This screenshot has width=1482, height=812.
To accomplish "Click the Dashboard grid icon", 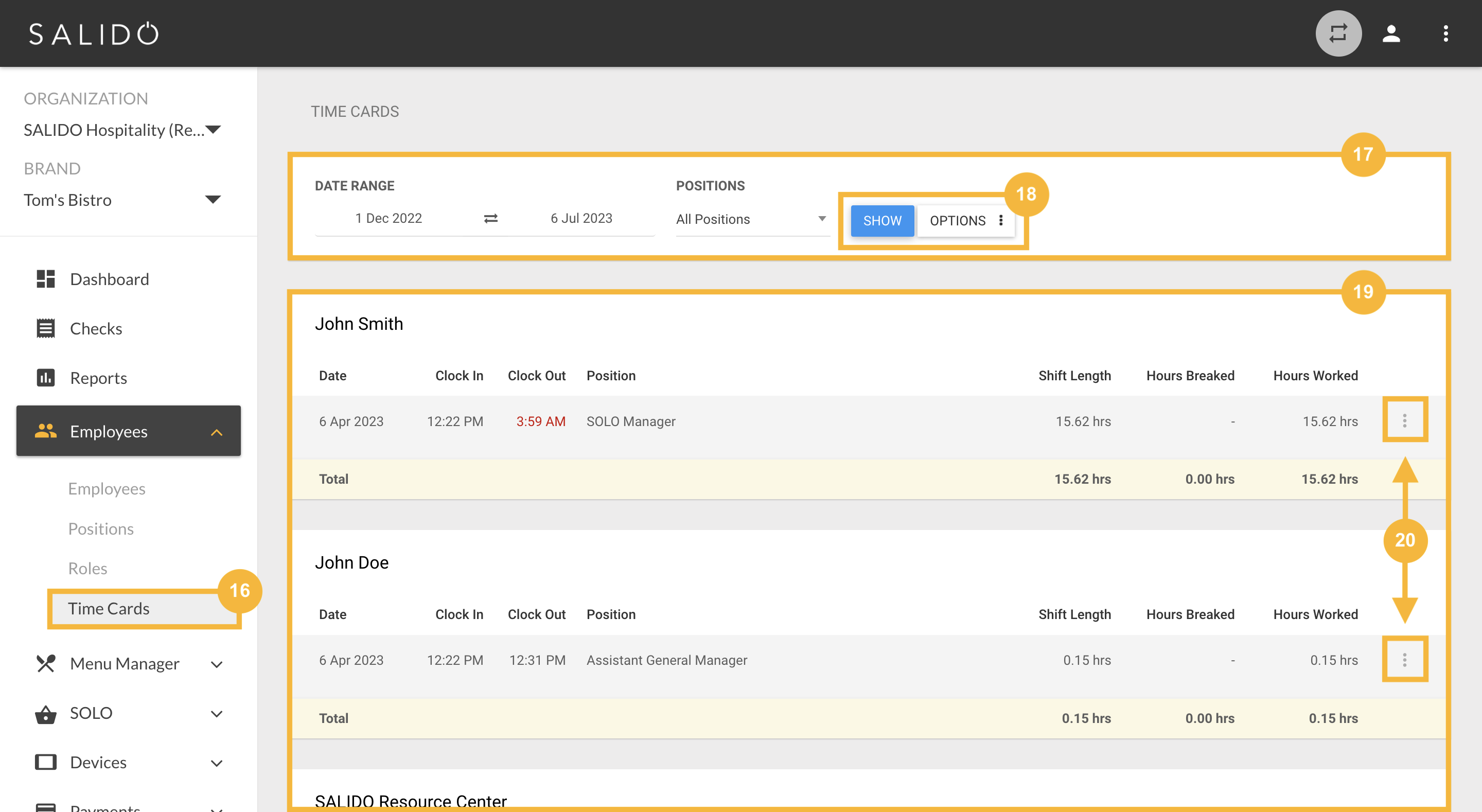I will pyautogui.click(x=45, y=279).
